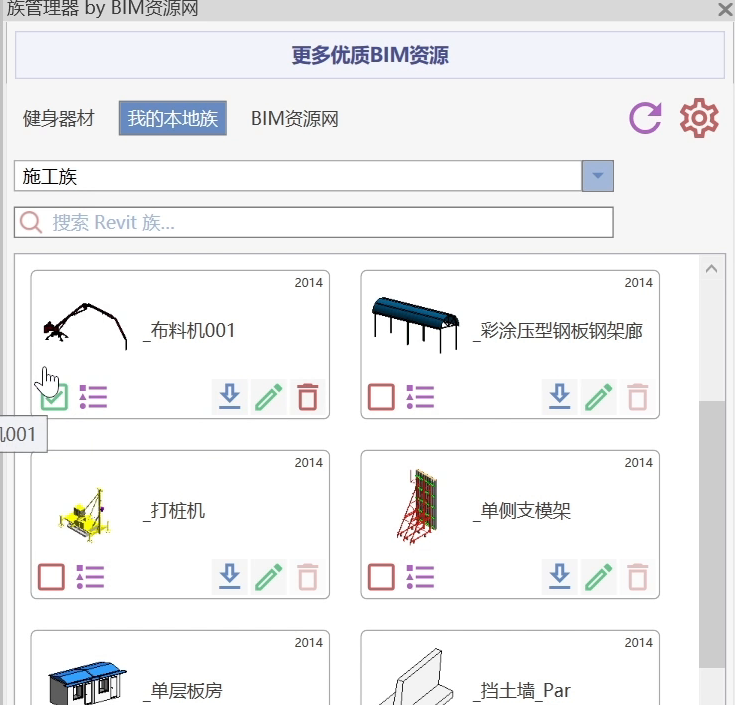735x705 pixels.
Task: Uncheck the _布料机001 checkbox
Action: point(54,397)
